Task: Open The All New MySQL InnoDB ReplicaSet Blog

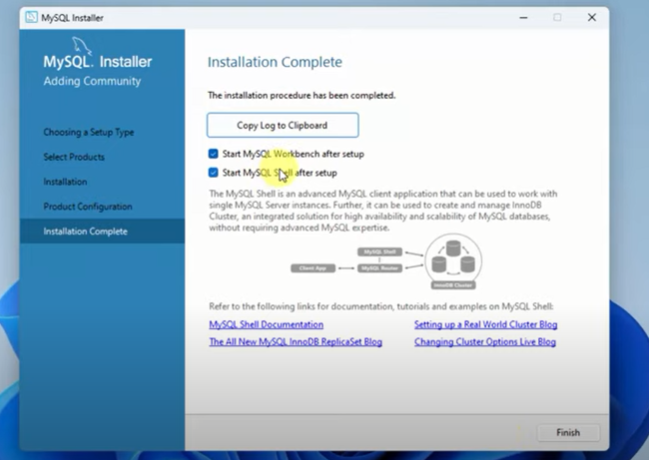Action: [296, 342]
